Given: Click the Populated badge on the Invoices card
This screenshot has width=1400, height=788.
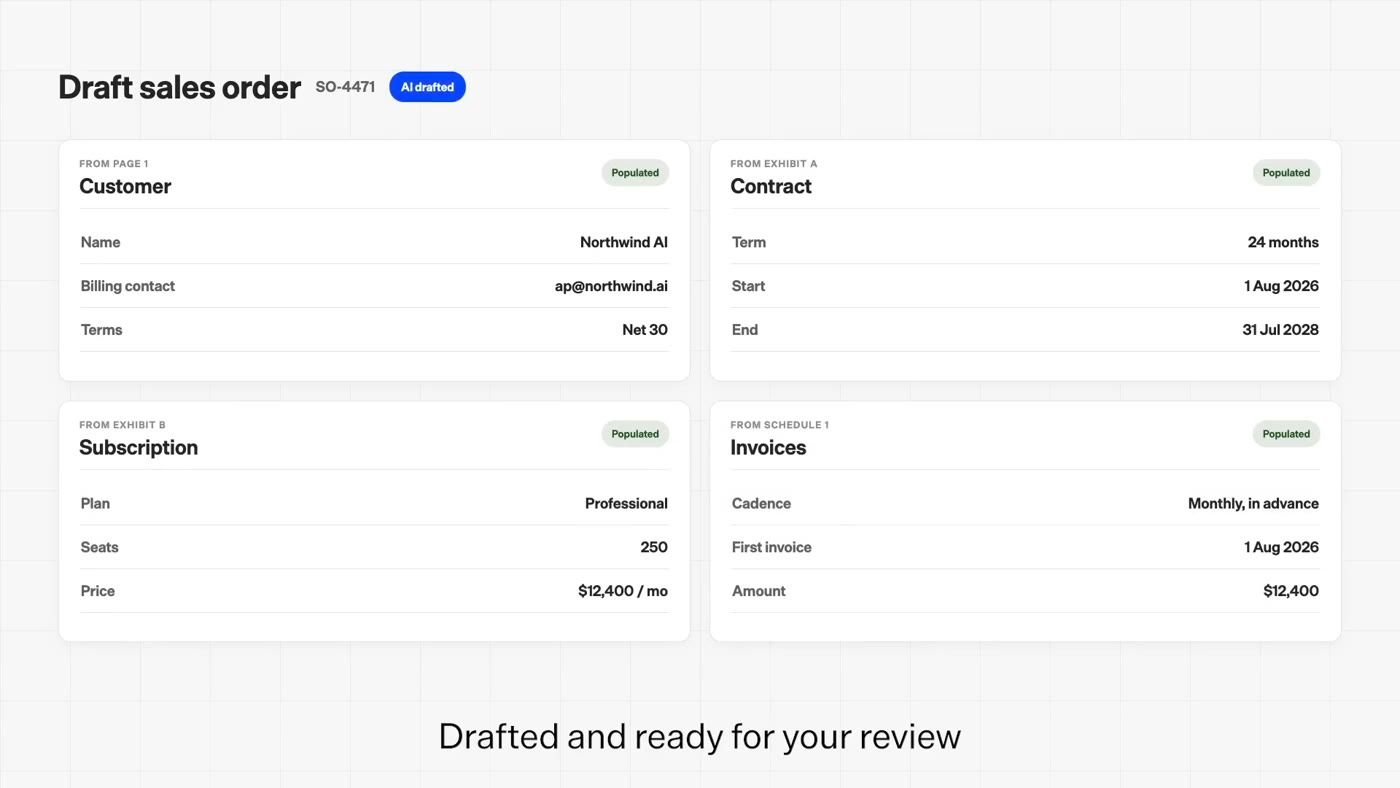Looking at the screenshot, I should [x=1286, y=434].
